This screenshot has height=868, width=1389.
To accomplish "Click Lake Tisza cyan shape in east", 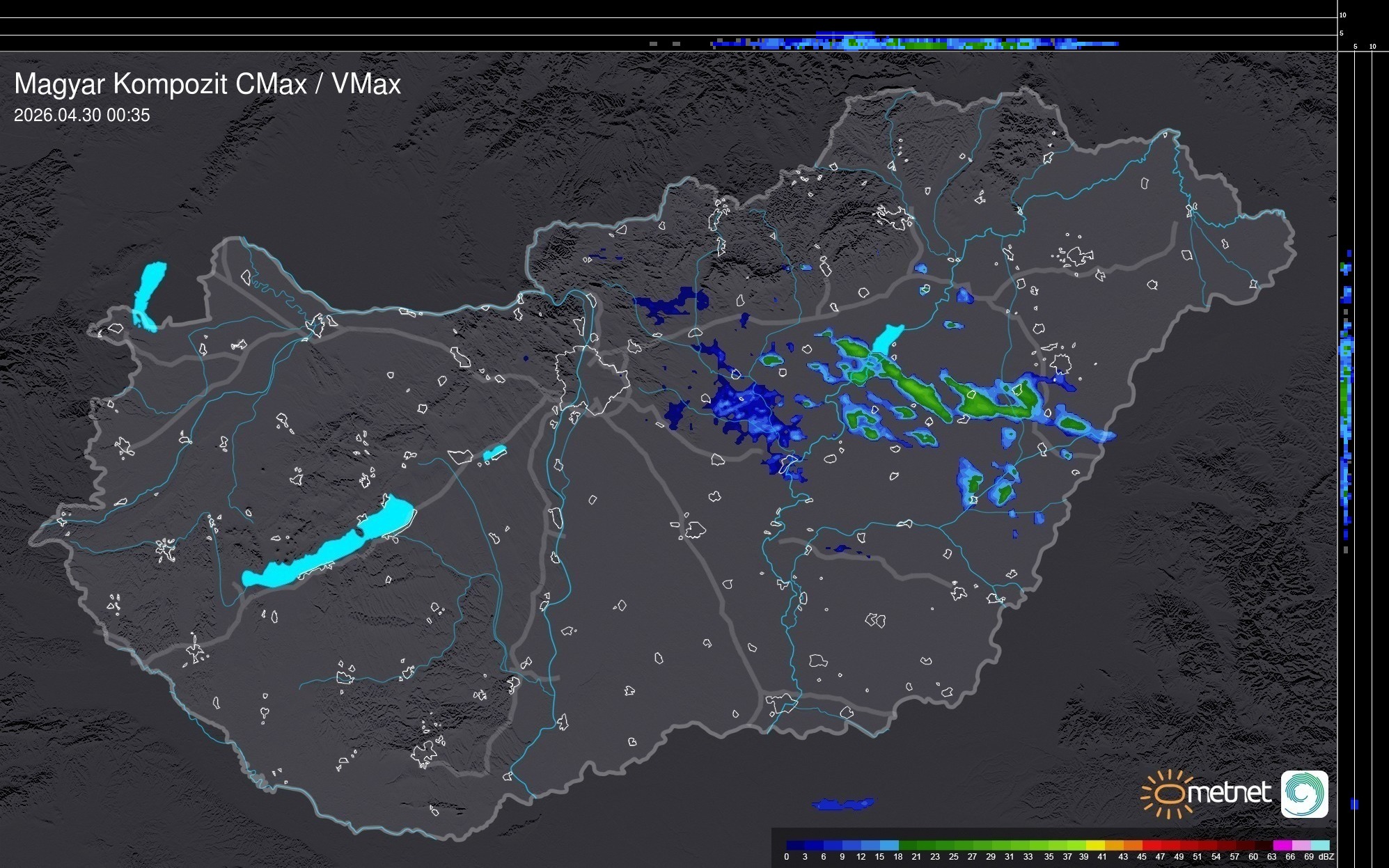I will [x=887, y=339].
